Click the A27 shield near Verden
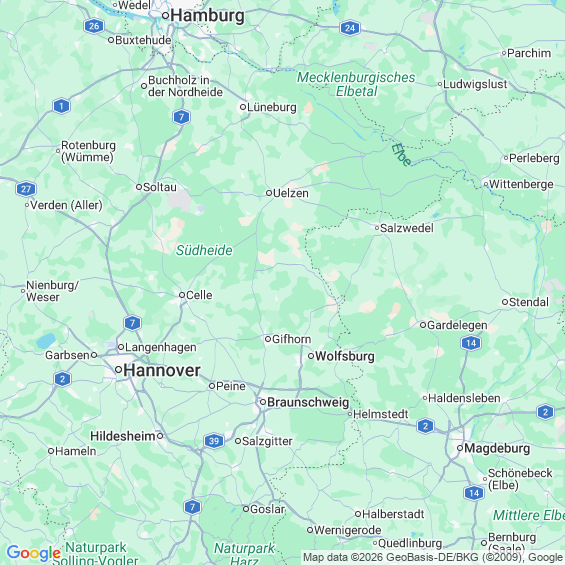The height and width of the screenshot is (565, 565). coord(26,189)
